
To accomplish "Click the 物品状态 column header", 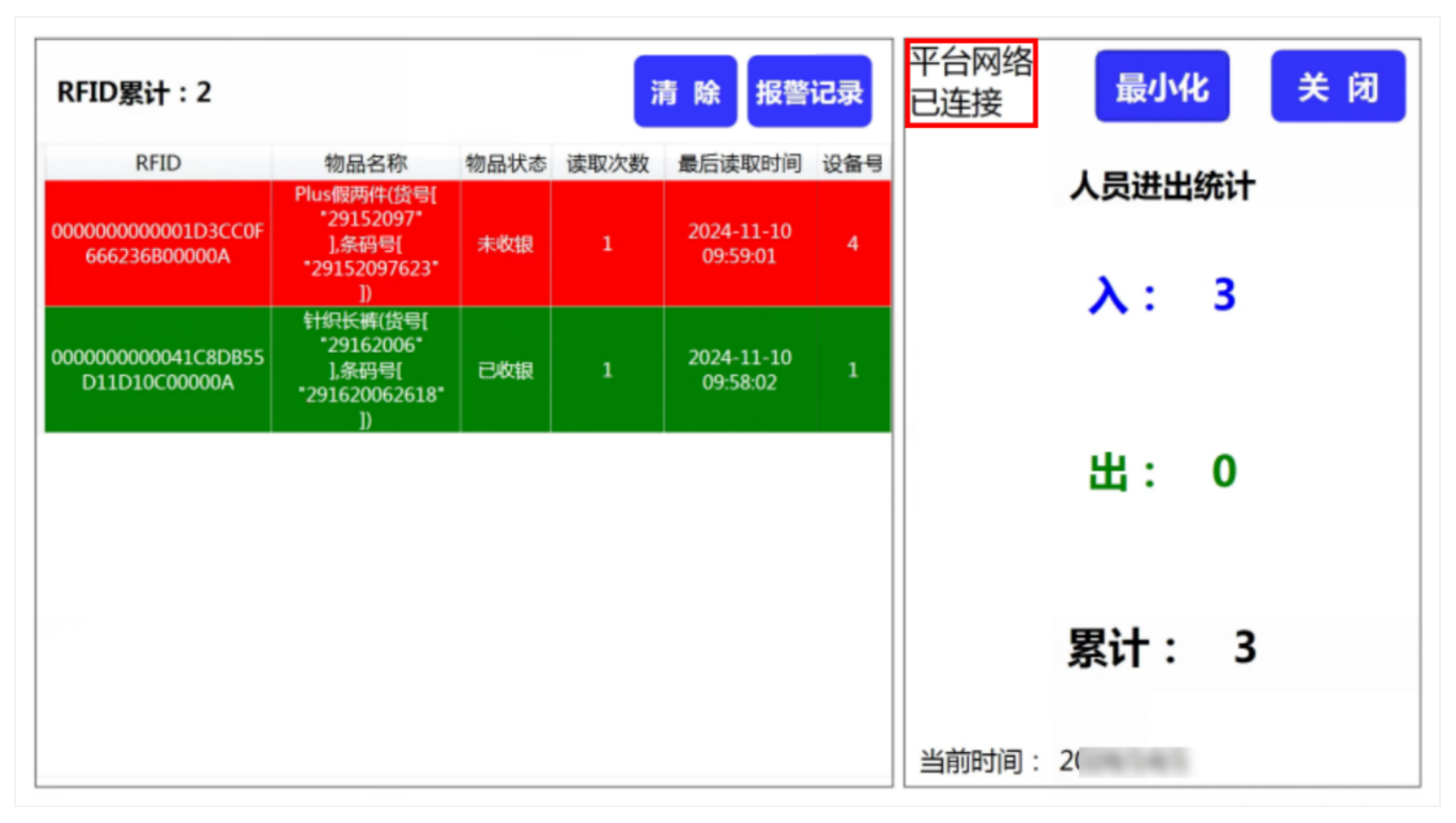I will tap(505, 163).
